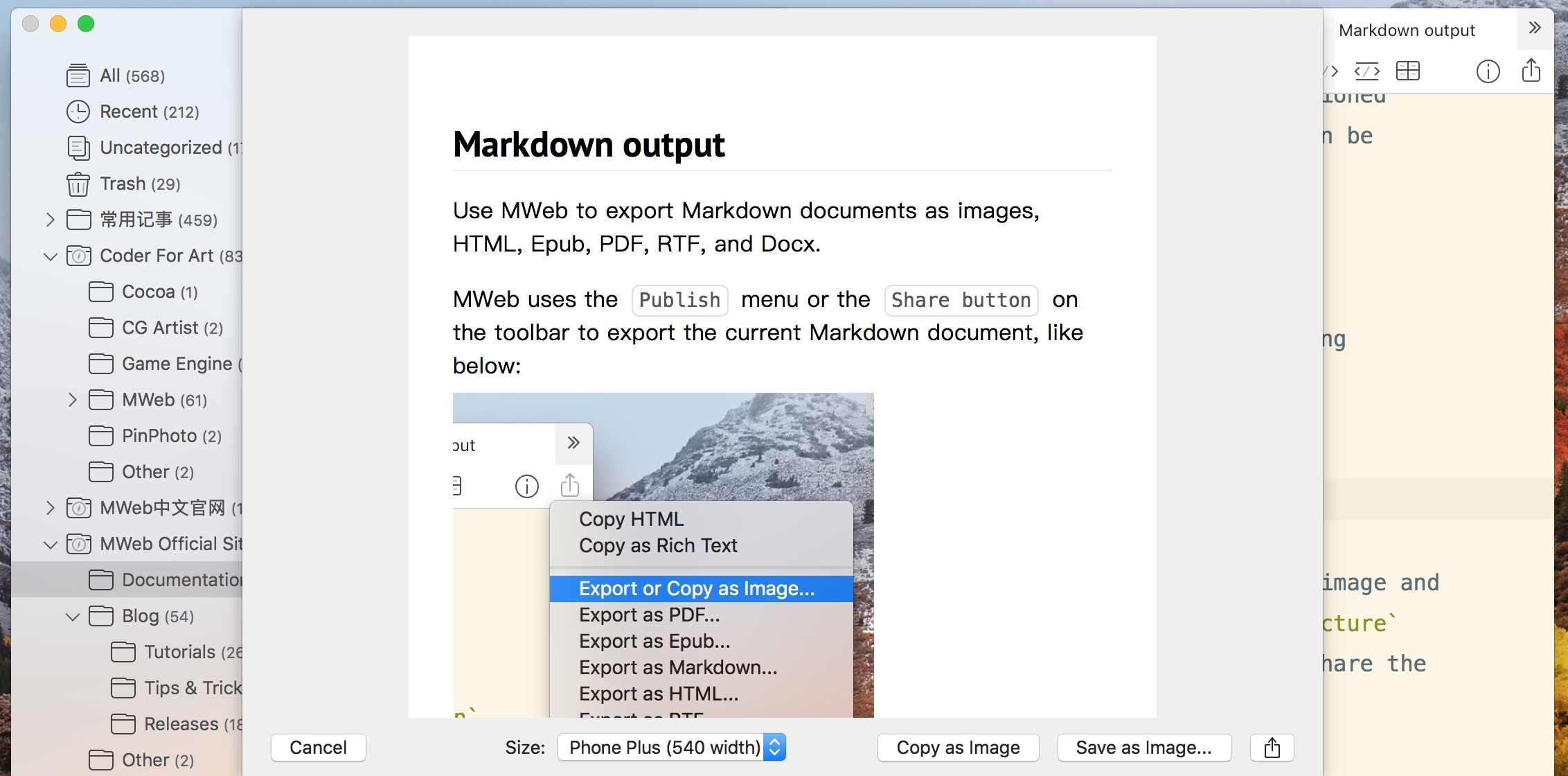Cancel the export dialog
Screen dimensions: 1568x776
coord(318,747)
